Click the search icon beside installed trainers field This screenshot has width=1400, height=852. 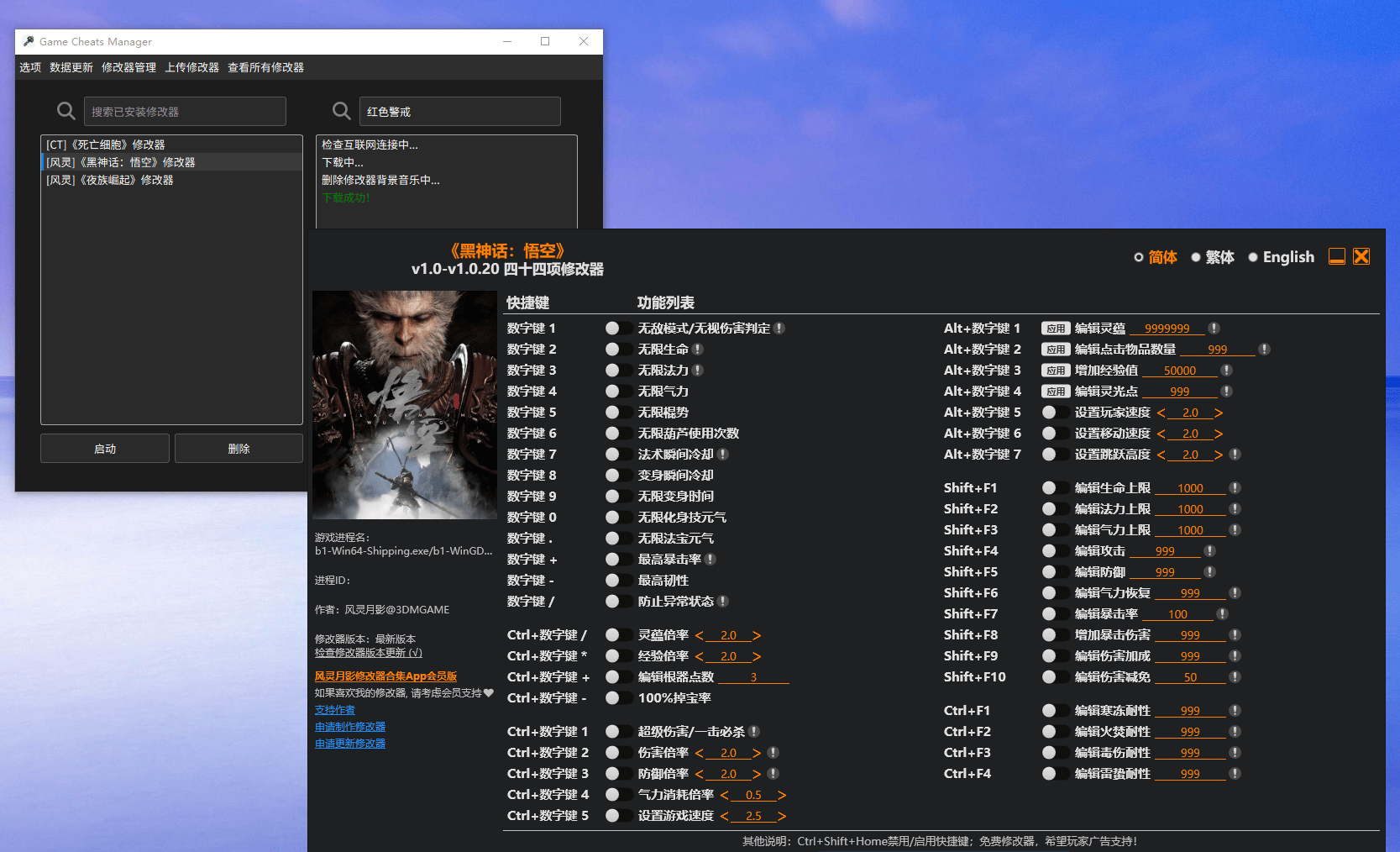point(66,111)
